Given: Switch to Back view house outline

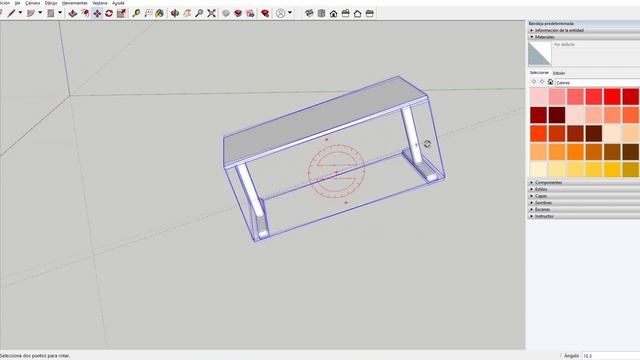Looking at the screenshot, I should click(x=358, y=13).
